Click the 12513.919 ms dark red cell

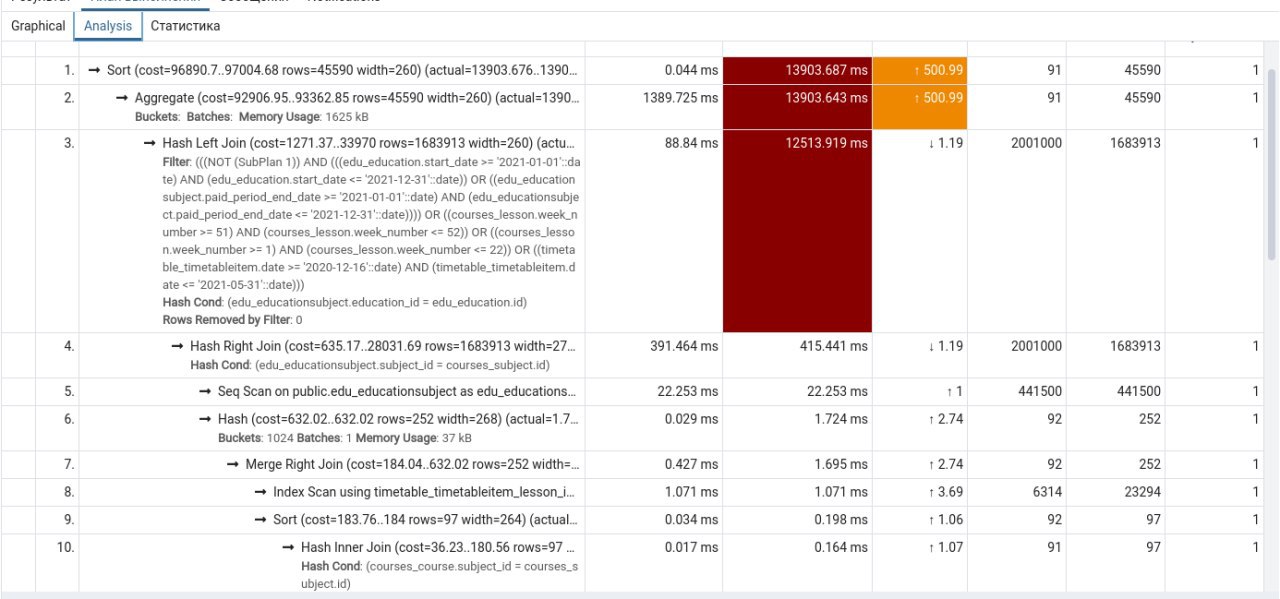click(798, 231)
